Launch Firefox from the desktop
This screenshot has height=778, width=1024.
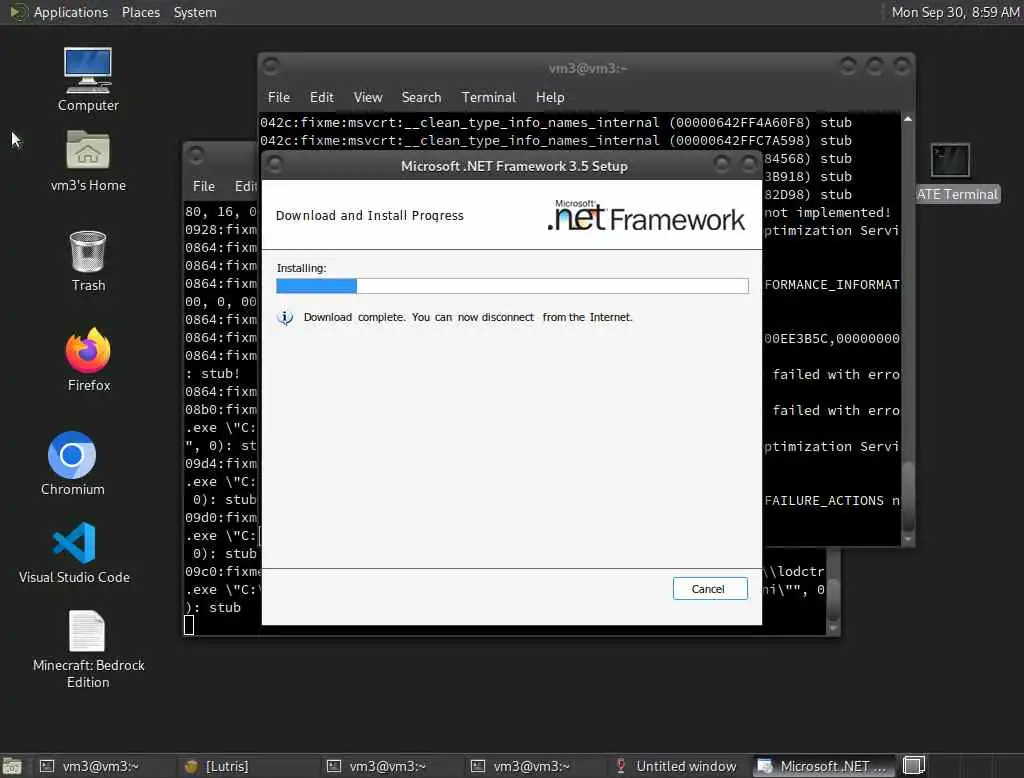[x=88, y=360]
